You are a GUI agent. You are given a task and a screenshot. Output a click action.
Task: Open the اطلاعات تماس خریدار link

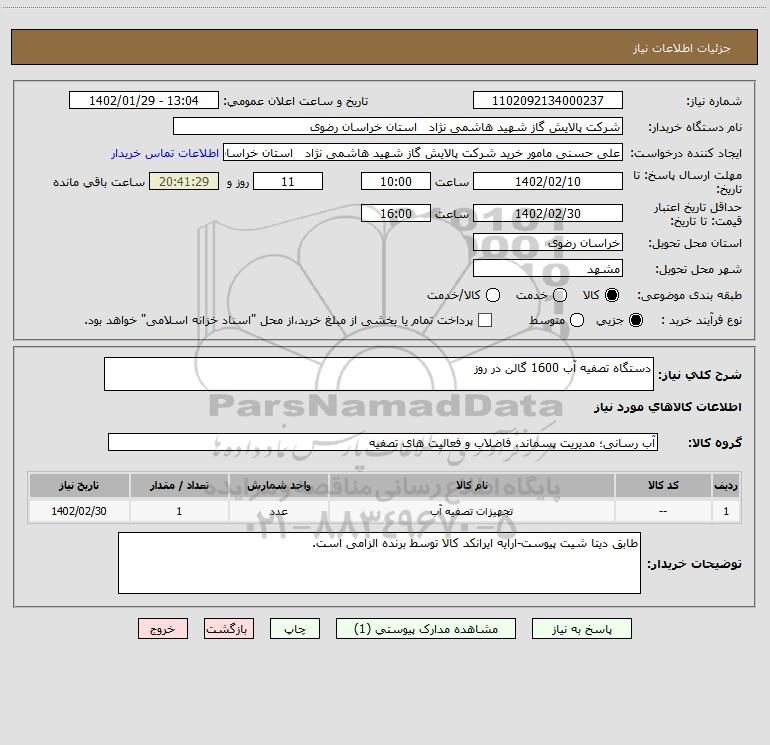coord(165,153)
